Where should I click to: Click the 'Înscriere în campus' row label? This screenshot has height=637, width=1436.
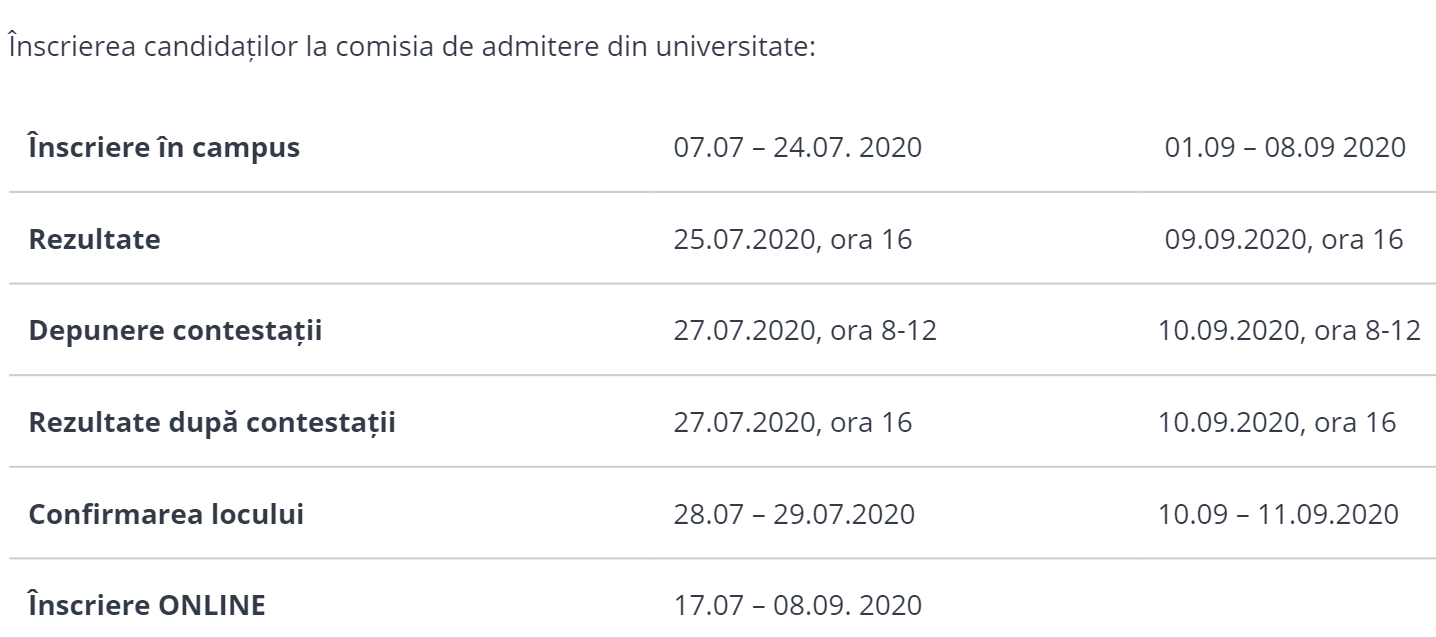pos(164,147)
